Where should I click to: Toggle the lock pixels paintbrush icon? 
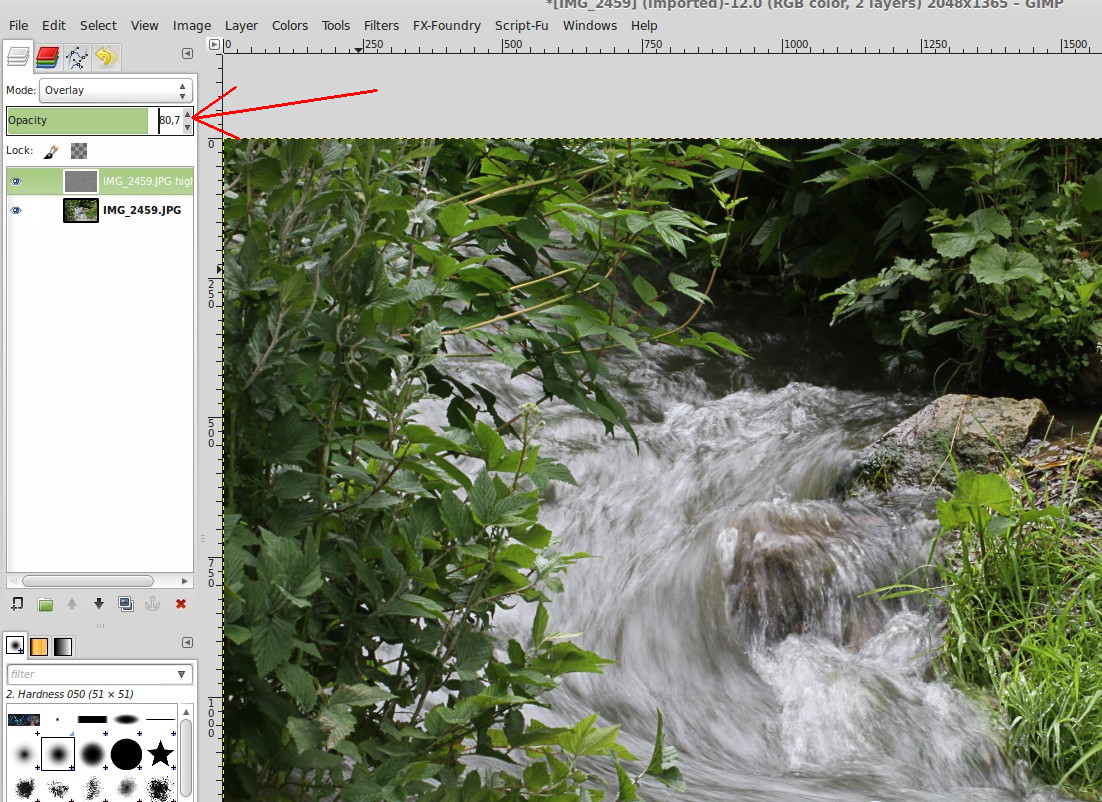coord(51,151)
